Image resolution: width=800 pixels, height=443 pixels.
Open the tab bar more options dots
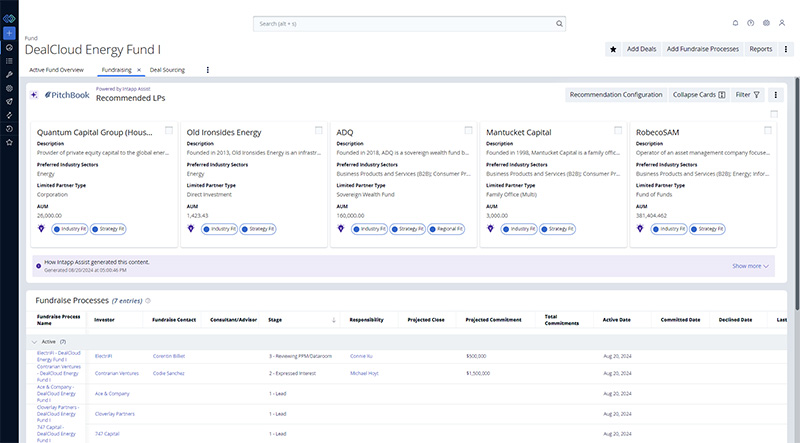tap(208, 70)
